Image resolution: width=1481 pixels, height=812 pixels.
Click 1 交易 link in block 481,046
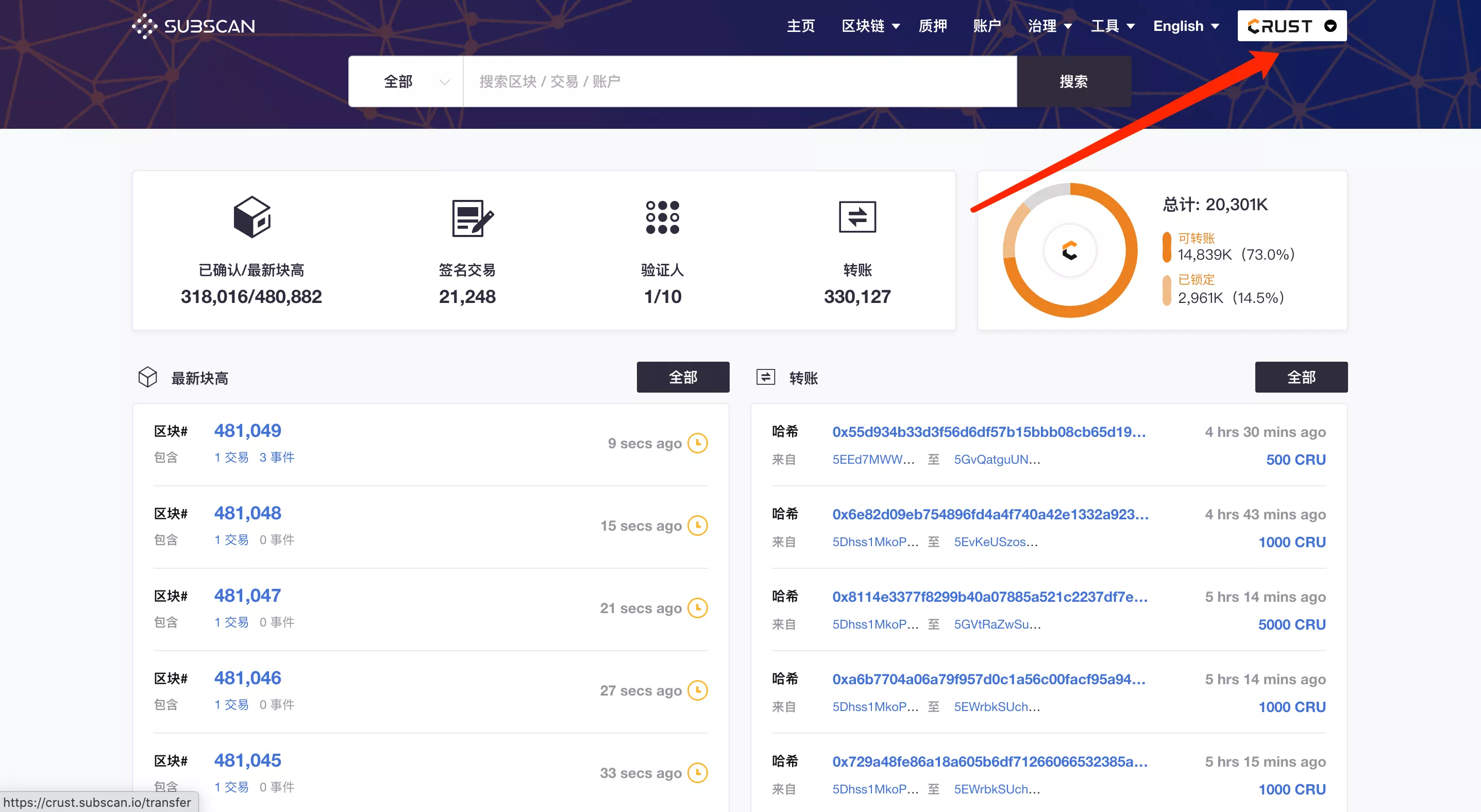(231, 704)
